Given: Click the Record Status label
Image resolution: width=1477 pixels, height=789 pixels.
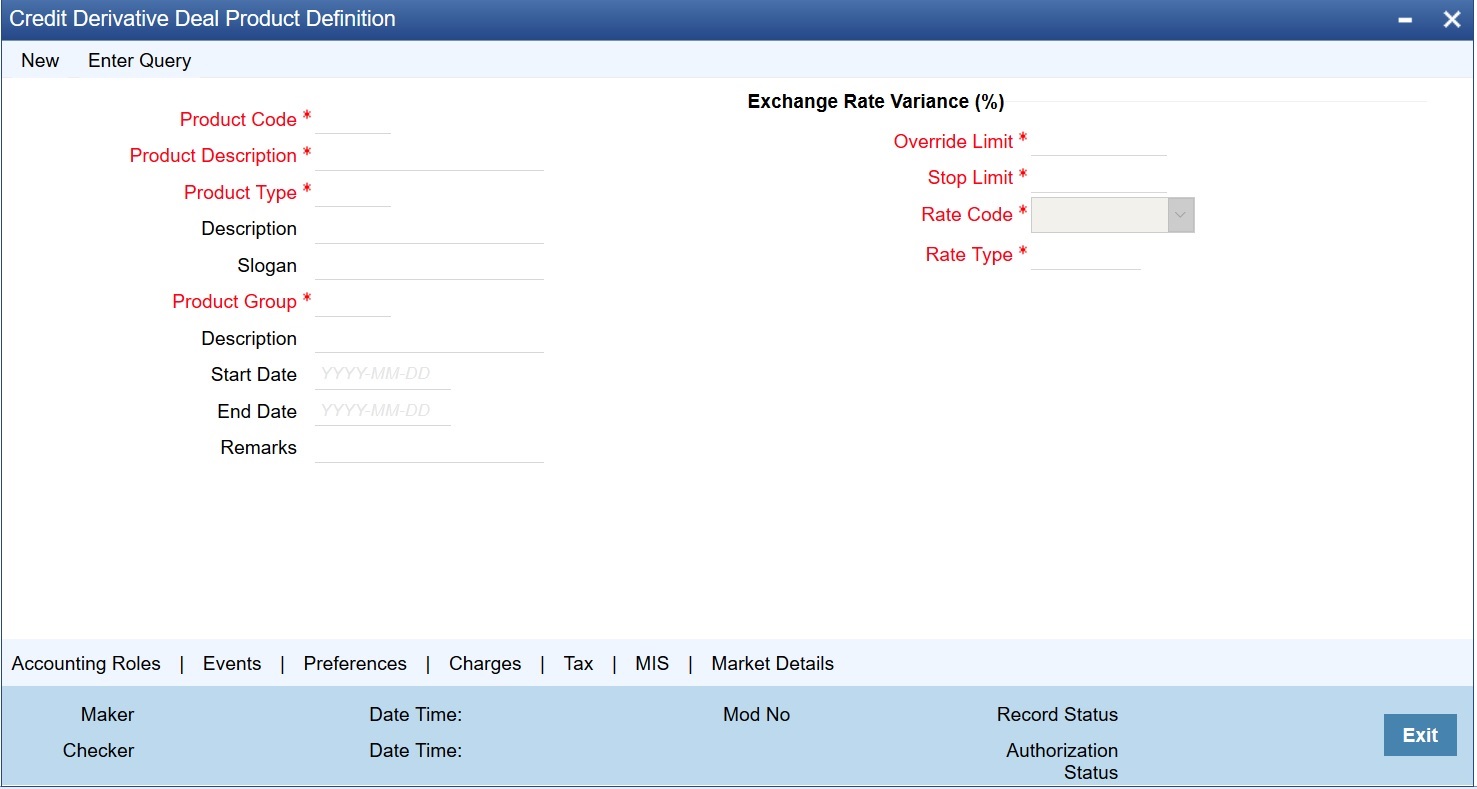Looking at the screenshot, I should pyautogui.click(x=1057, y=715).
